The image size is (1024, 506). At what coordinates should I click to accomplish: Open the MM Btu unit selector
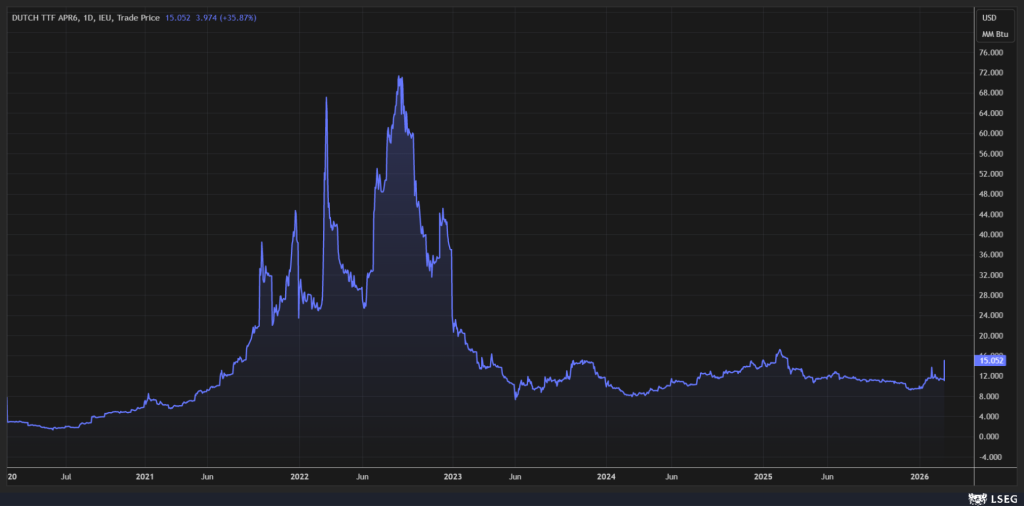tap(993, 35)
